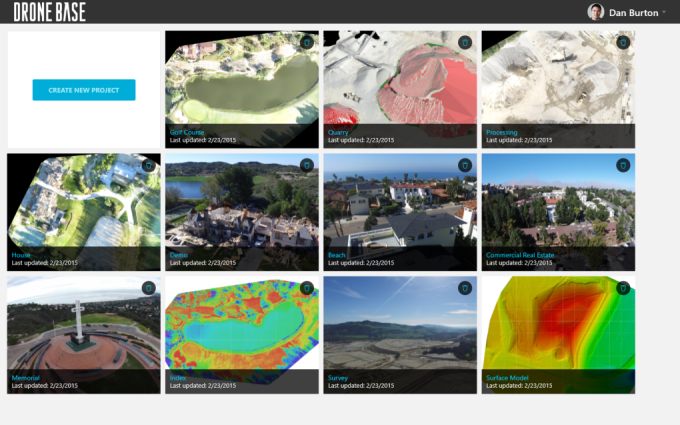Click Golf Course 'Last updated: 2/23/2015' text
Viewport: 680px width, 425px height.
click(203, 140)
